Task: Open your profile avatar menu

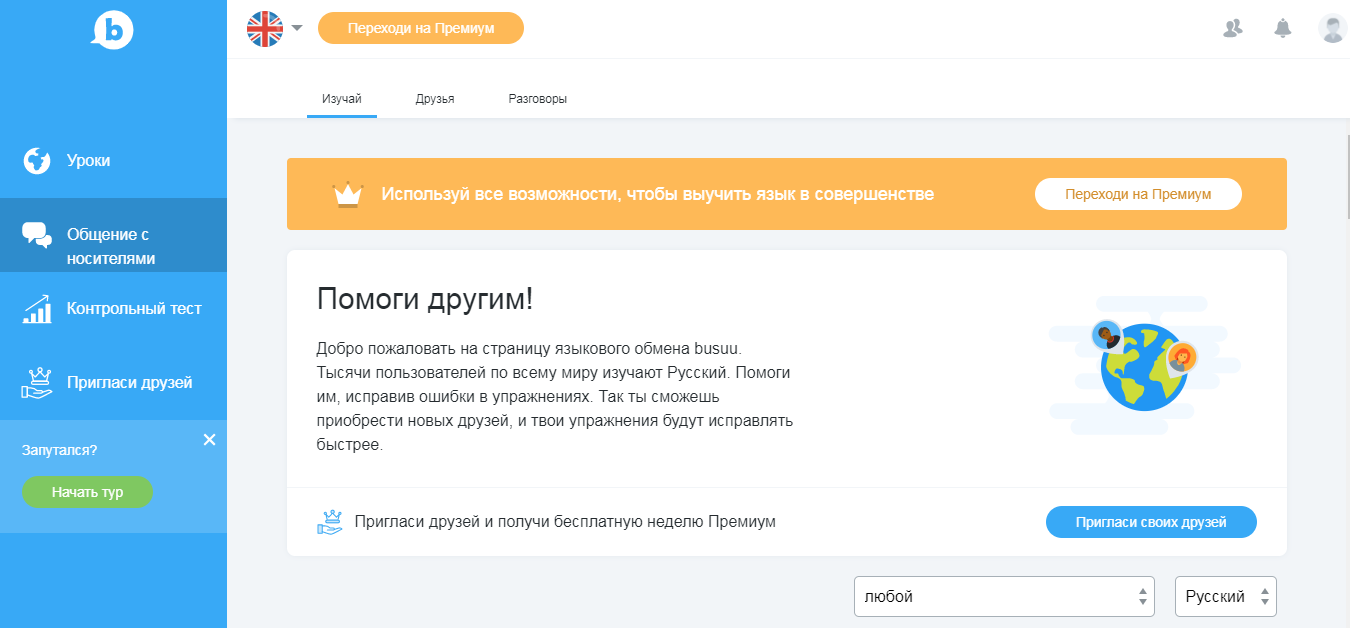Action: point(1332,28)
